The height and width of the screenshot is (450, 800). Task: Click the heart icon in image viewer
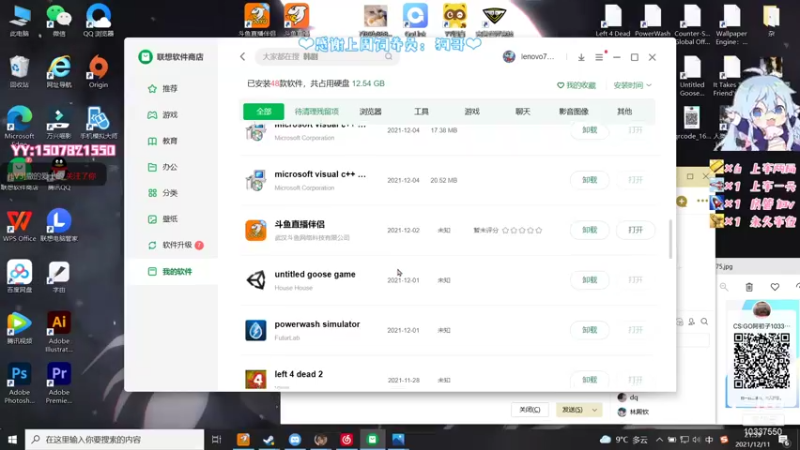[x=774, y=287]
